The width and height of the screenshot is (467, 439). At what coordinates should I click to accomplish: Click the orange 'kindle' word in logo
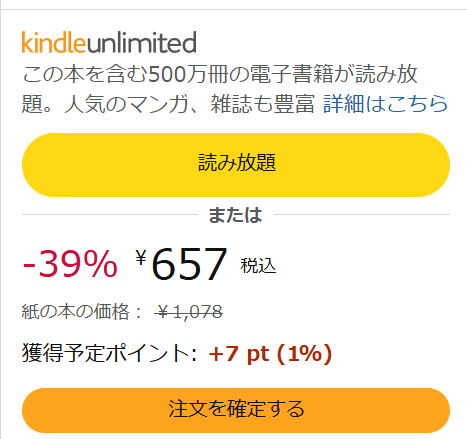pyautogui.click(x=54, y=42)
